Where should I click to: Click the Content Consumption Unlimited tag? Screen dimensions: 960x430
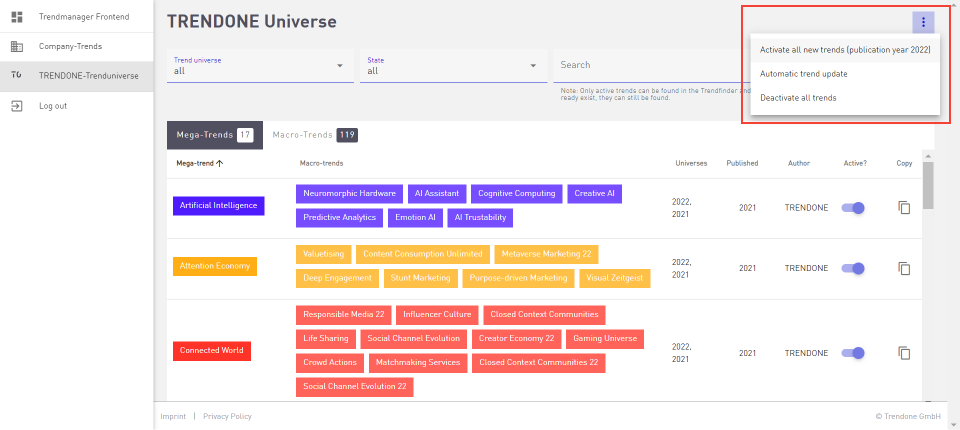(x=422, y=254)
